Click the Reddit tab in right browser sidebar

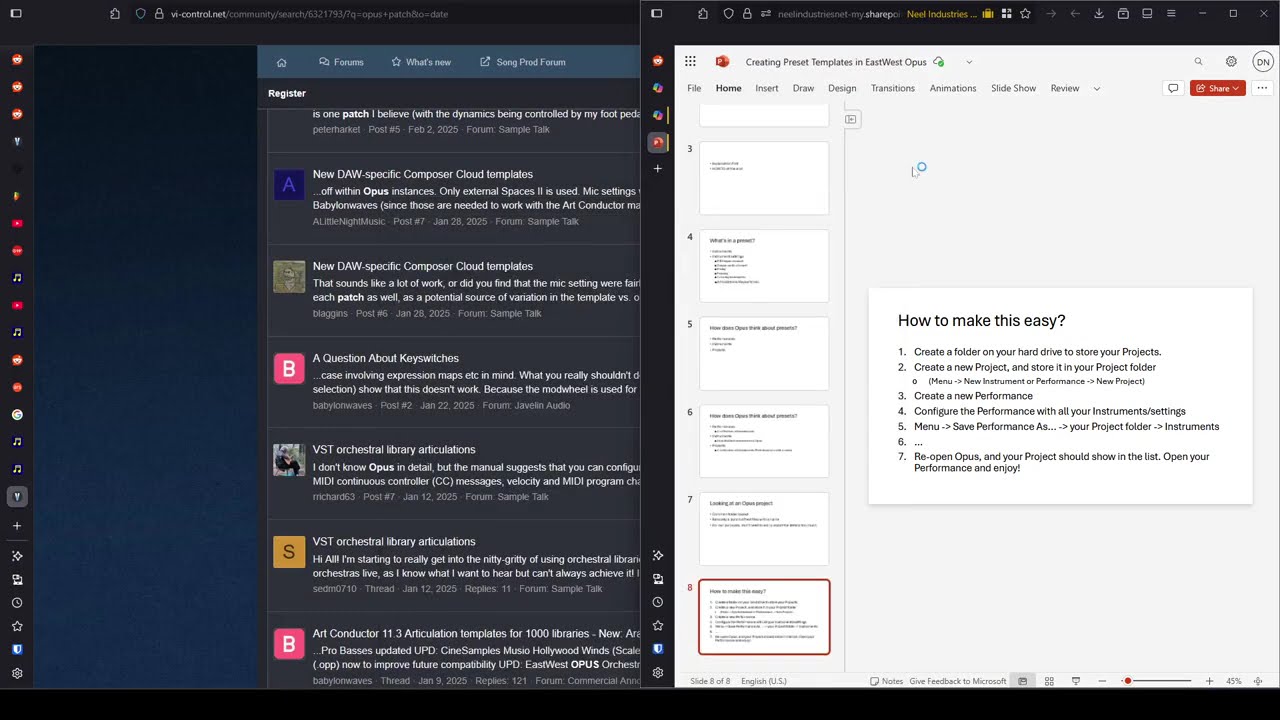point(657,61)
